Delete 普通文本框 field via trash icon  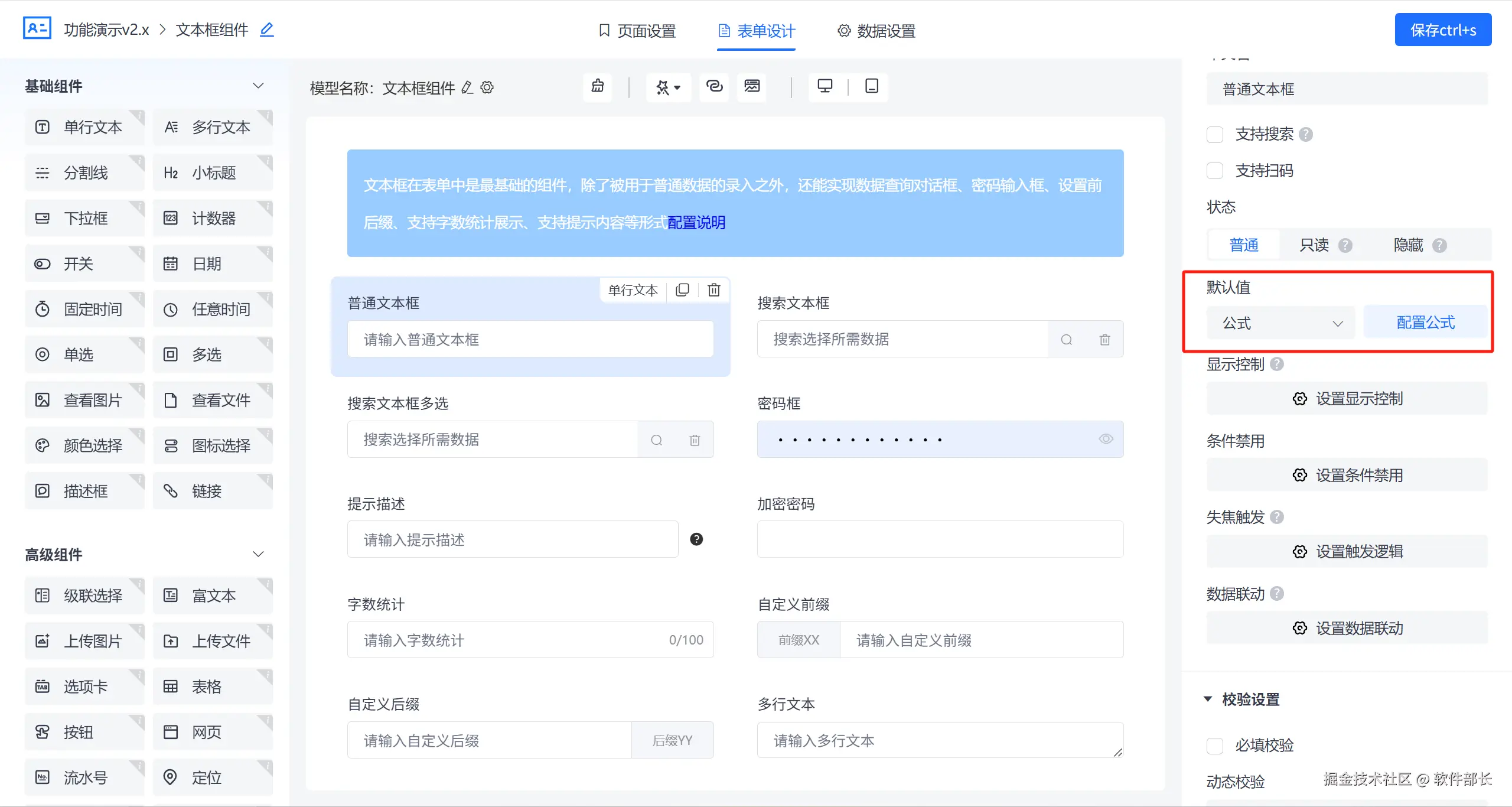point(714,290)
